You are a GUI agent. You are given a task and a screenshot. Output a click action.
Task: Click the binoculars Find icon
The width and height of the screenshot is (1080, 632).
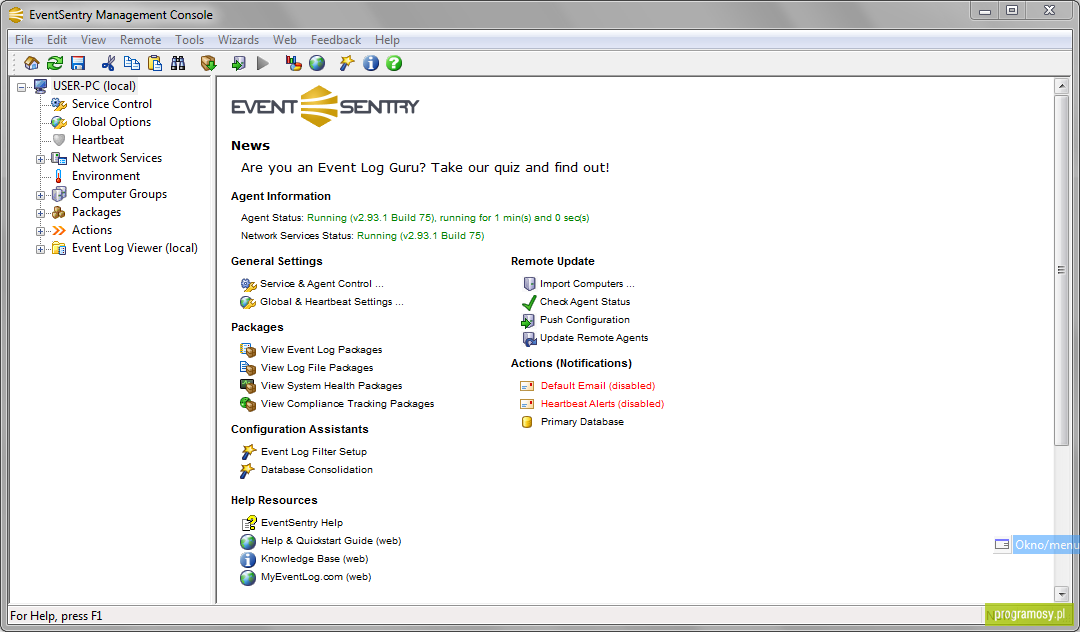[178, 63]
